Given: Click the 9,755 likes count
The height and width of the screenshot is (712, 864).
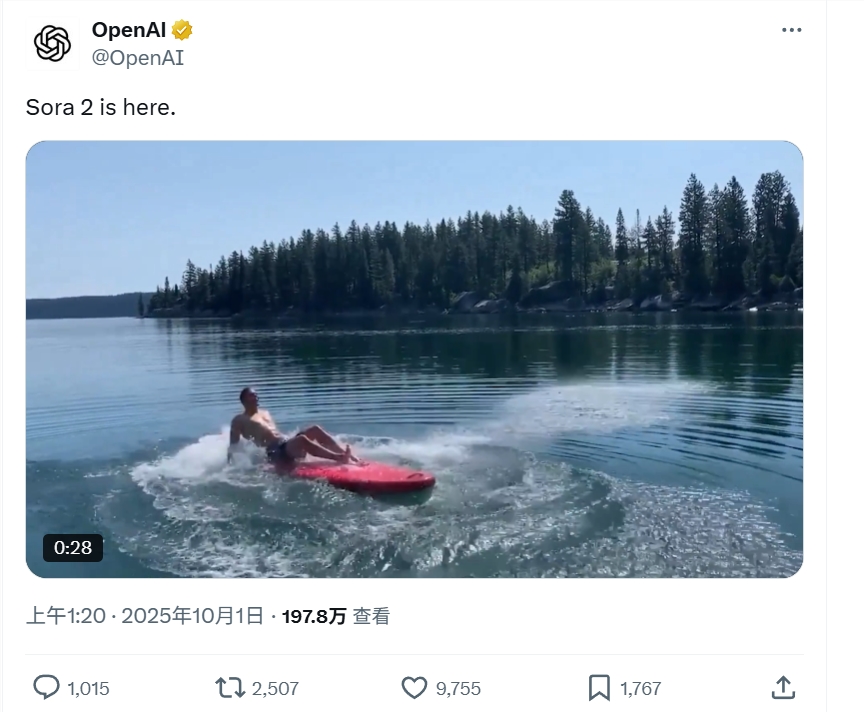Looking at the screenshot, I should [459, 688].
